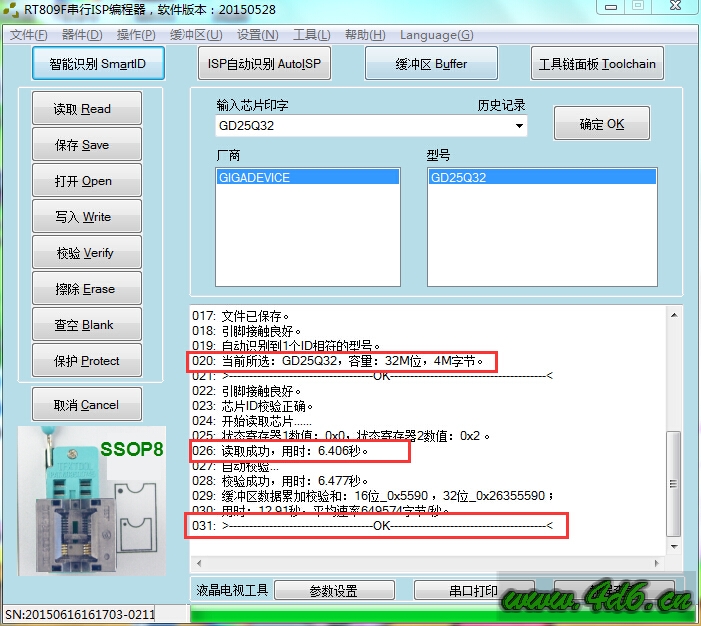Click log line 024 开始读取芯片
This screenshot has width=701, height=626.
[252, 421]
